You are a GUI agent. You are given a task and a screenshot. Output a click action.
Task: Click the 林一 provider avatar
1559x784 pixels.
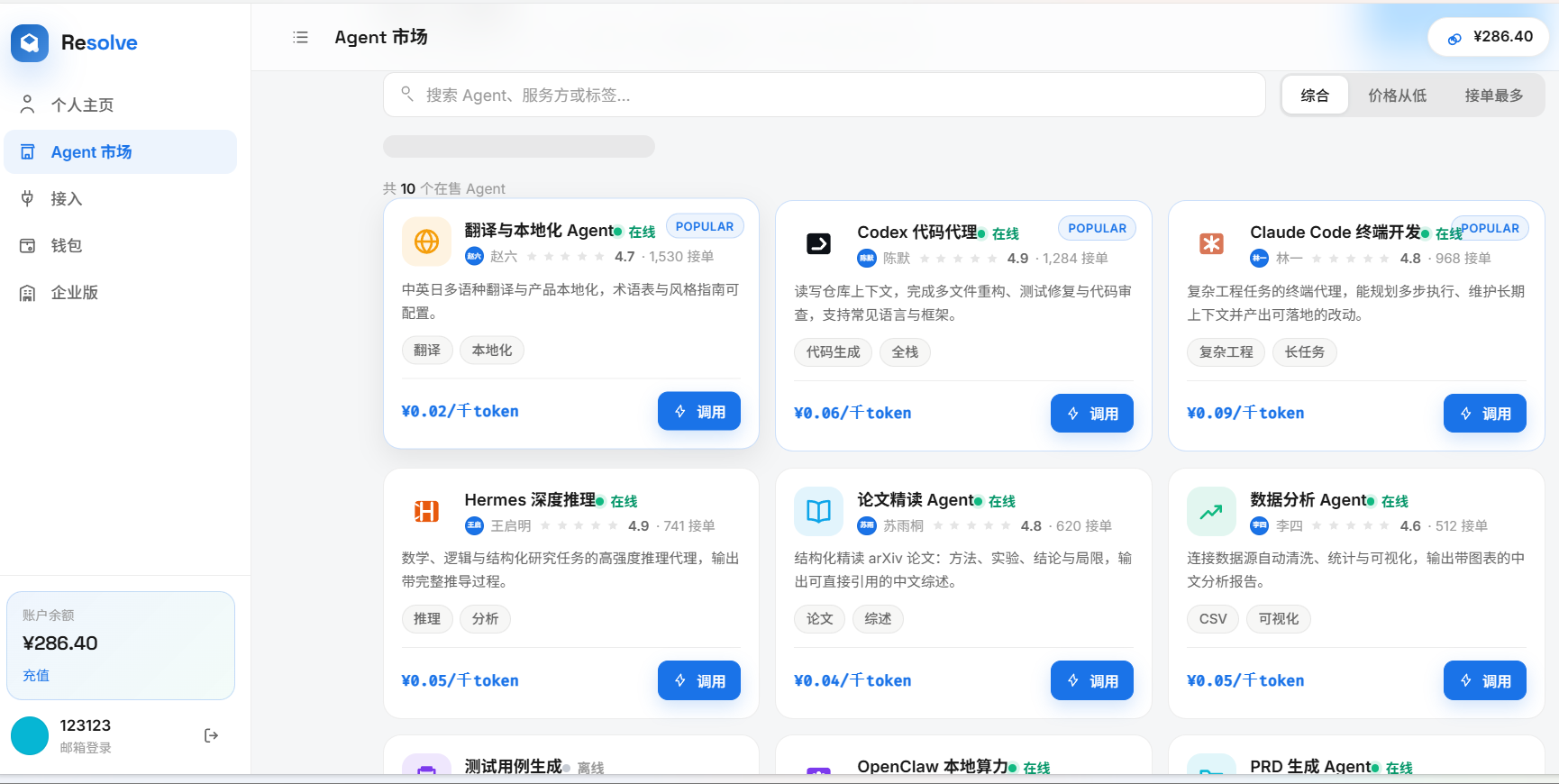tap(1260, 258)
